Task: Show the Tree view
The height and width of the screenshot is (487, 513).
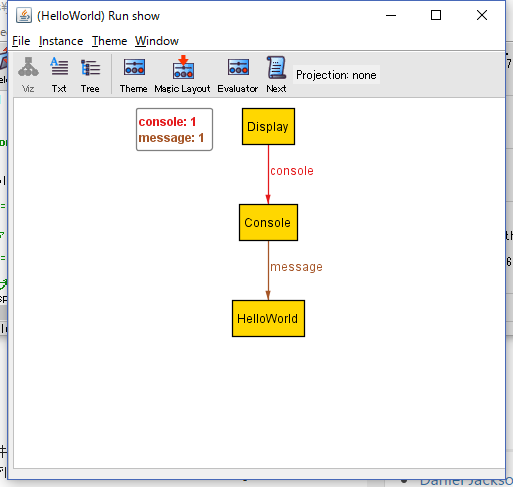Action: [90, 75]
